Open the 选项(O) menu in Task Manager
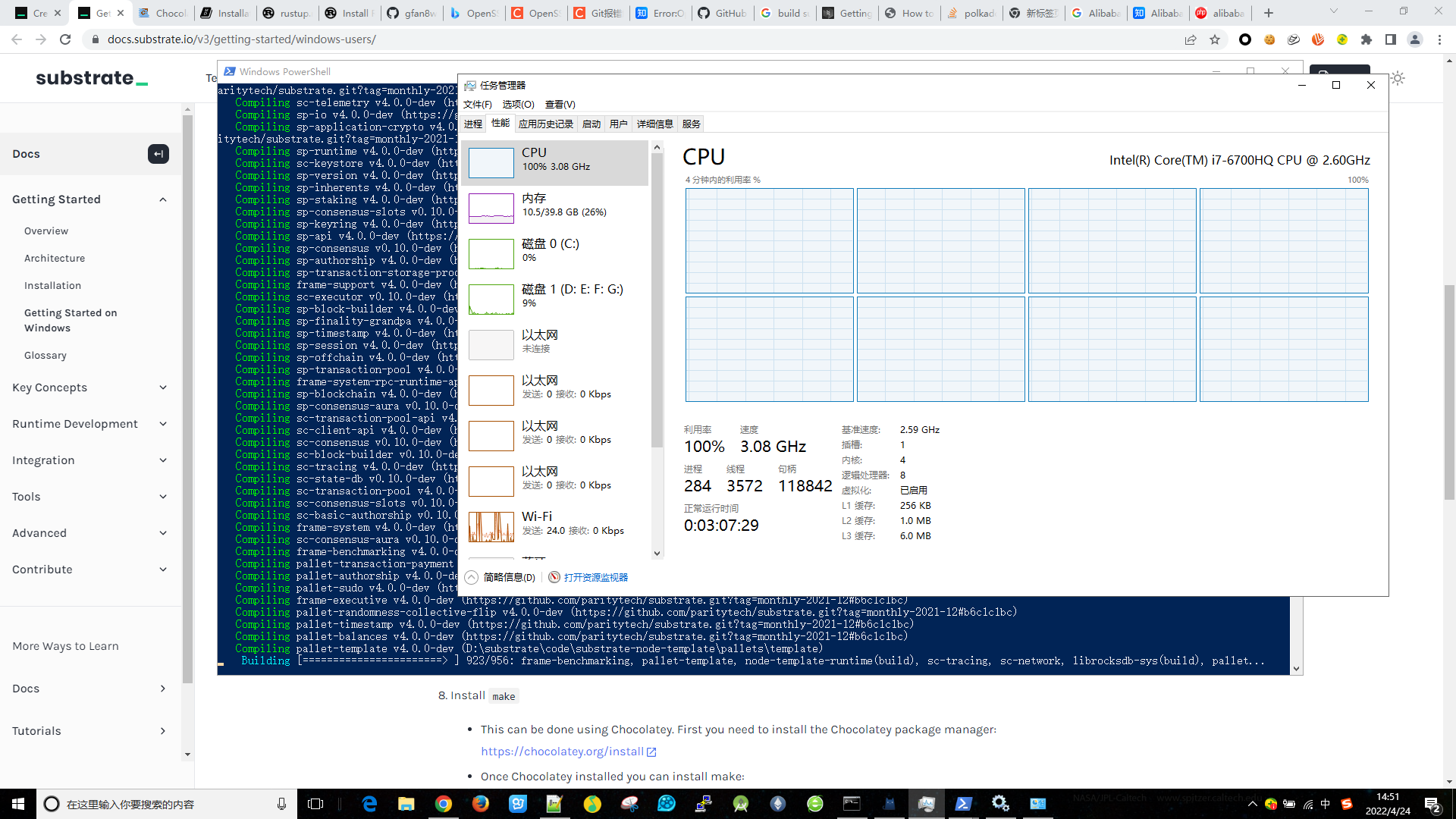Image resolution: width=1456 pixels, height=819 pixels. pyautogui.click(x=519, y=105)
